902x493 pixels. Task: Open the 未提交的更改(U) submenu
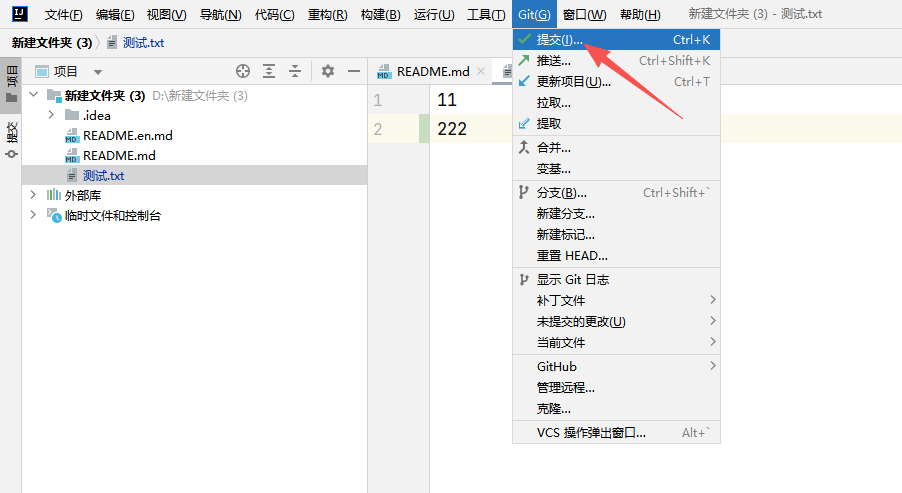(x=616, y=321)
